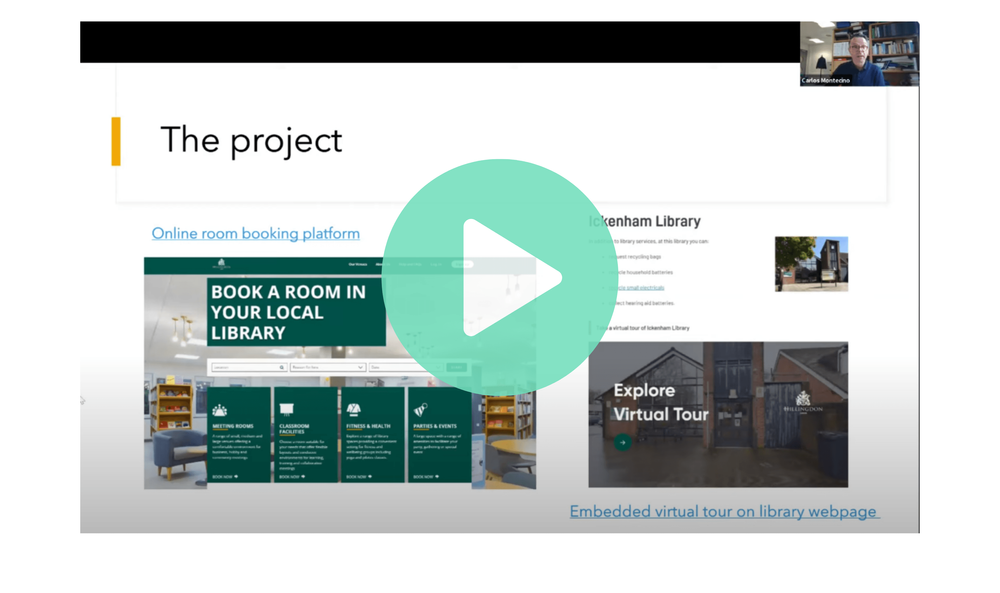Click Book Now under Fitness & Health
This screenshot has width=1000, height=593.
click(358, 477)
